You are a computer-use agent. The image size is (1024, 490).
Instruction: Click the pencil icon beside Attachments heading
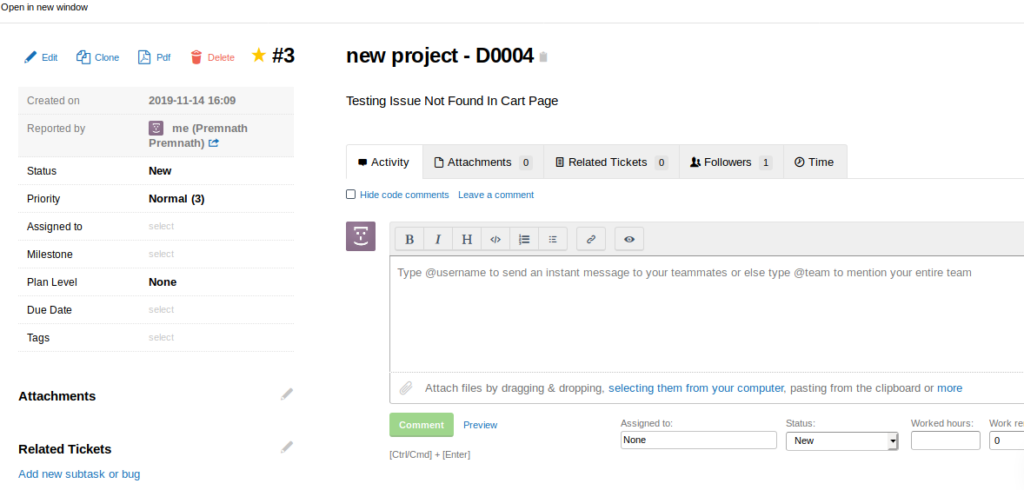[x=287, y=395]
